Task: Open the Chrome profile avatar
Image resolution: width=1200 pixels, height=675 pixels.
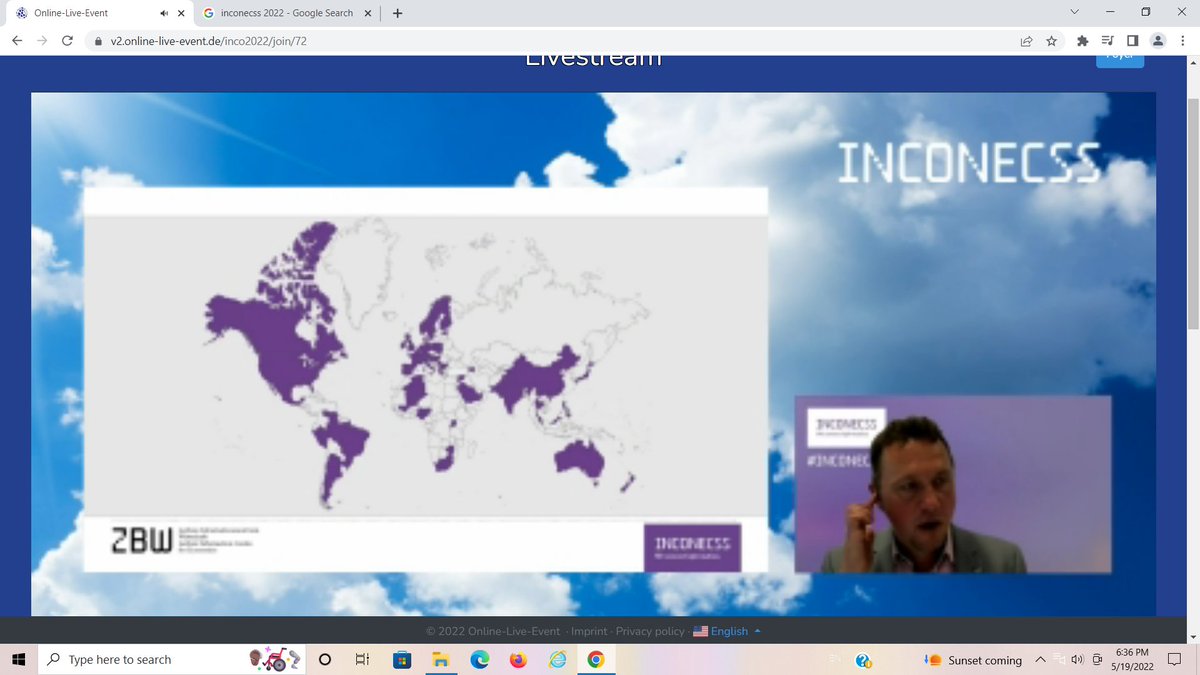Action: coord(1158,41)
